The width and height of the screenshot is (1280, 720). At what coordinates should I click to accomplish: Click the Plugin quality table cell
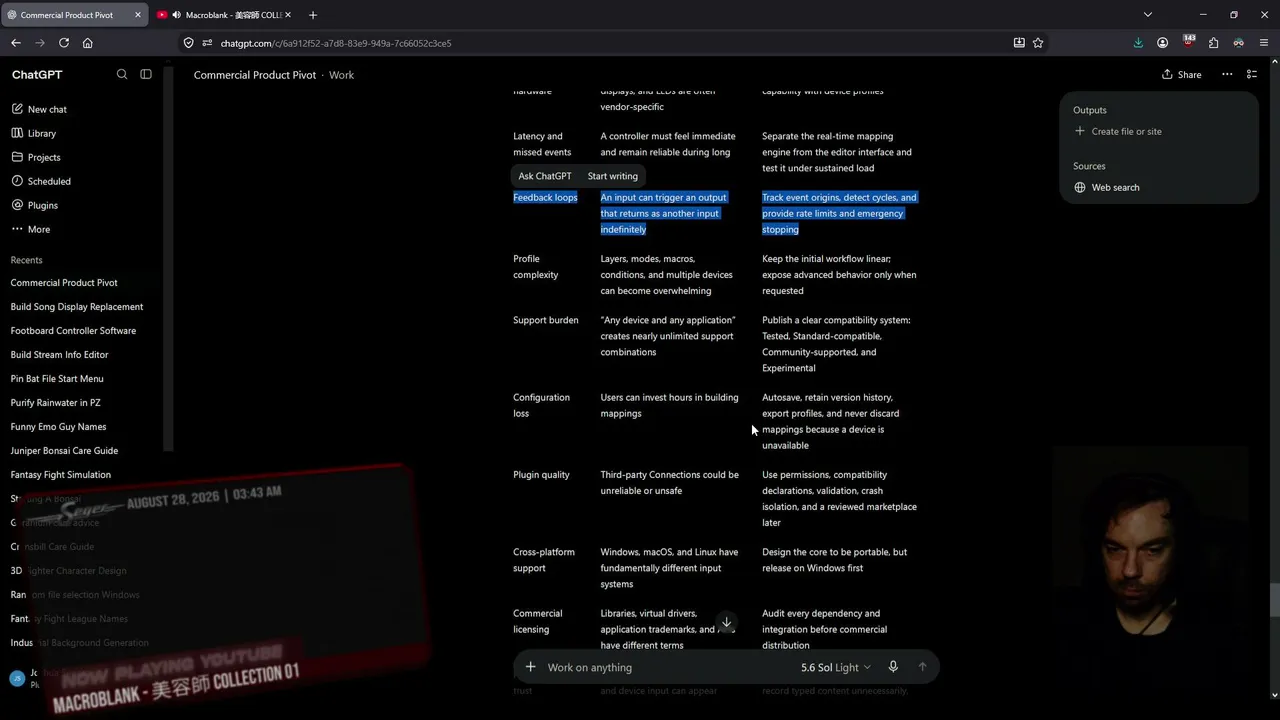541,475
